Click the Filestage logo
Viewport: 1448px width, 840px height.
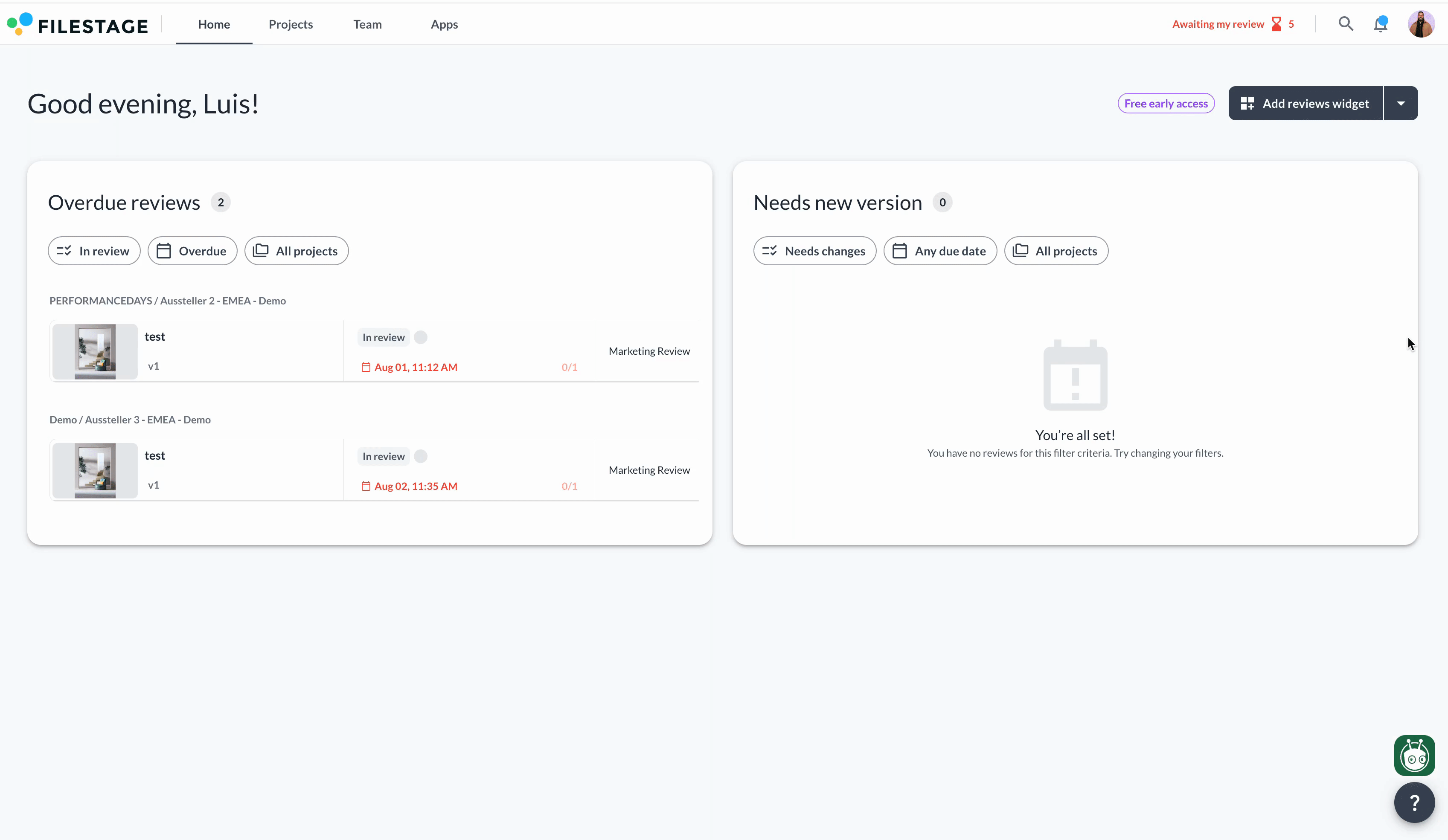78,25
